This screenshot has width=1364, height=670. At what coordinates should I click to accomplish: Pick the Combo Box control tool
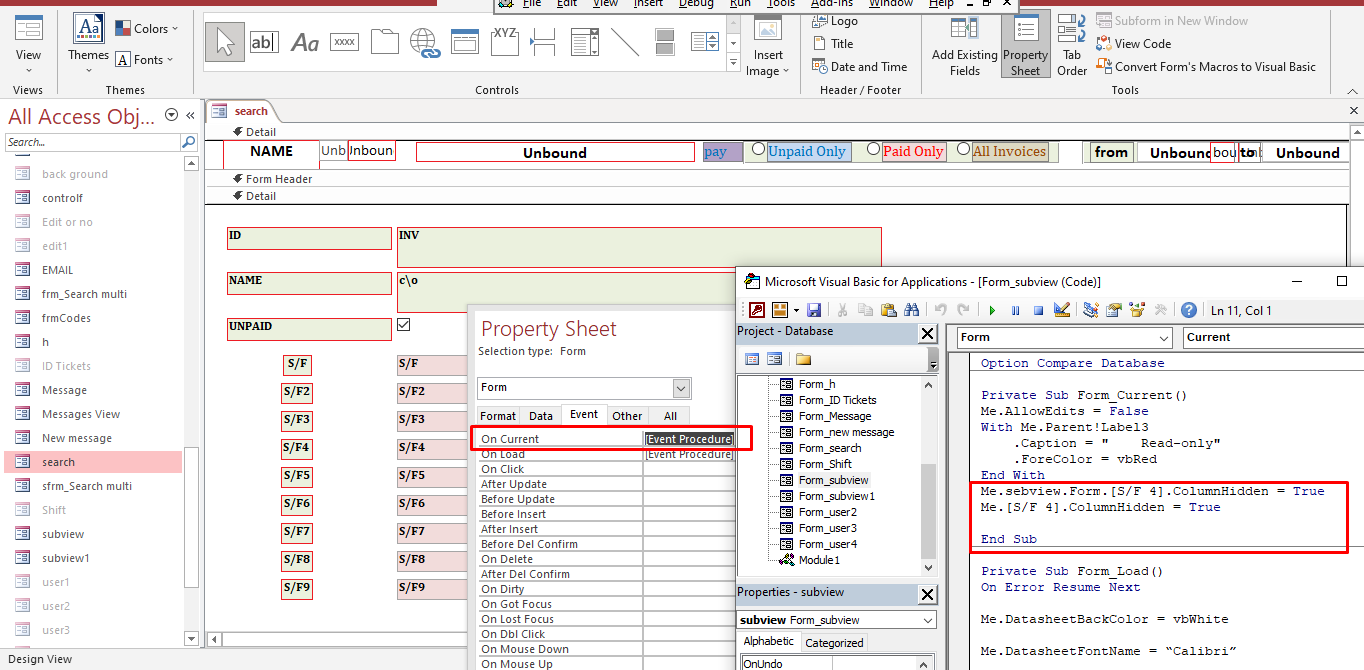[x=585, y=42]
